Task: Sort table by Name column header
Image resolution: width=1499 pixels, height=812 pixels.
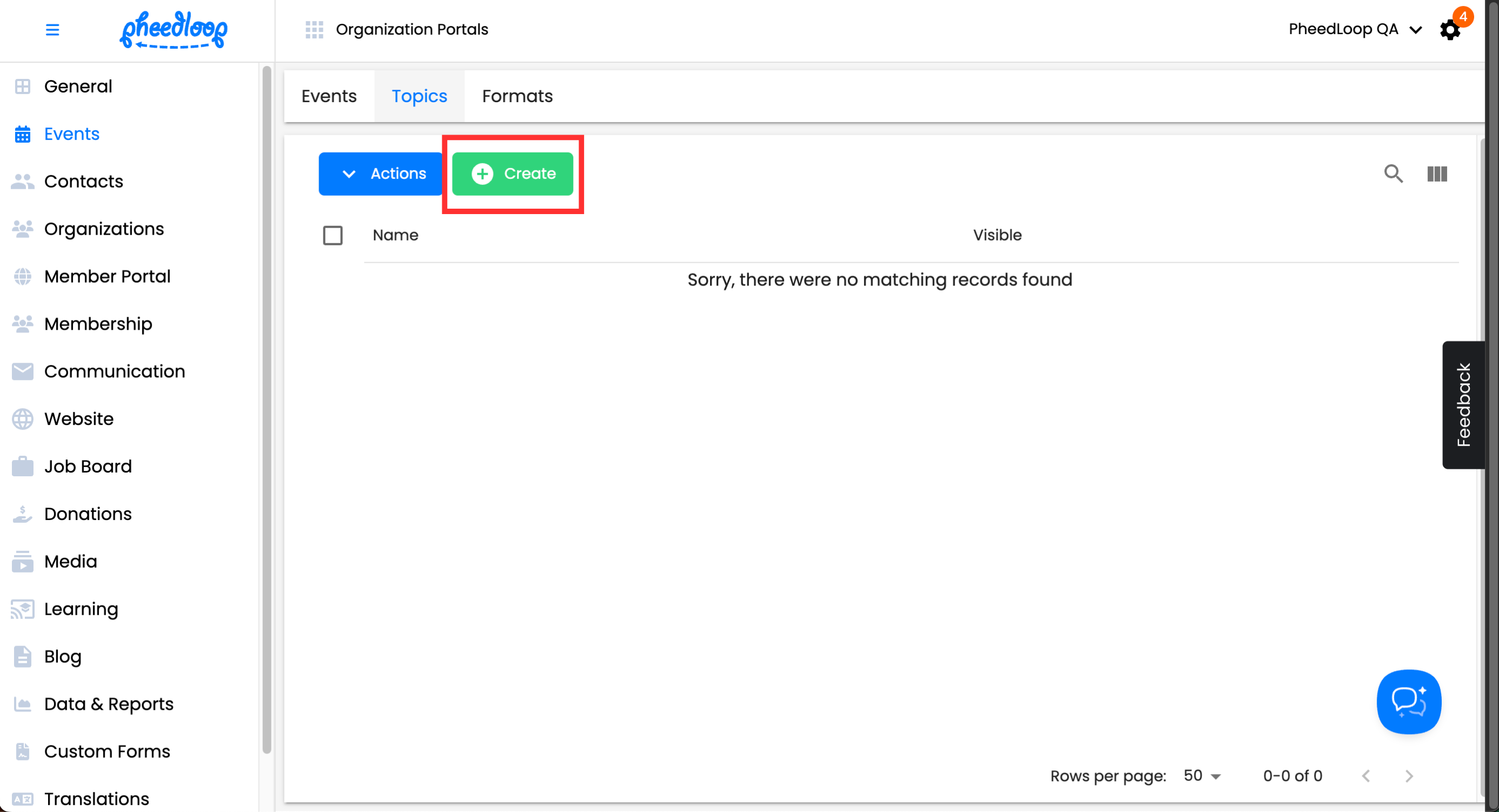Action: 395,235
